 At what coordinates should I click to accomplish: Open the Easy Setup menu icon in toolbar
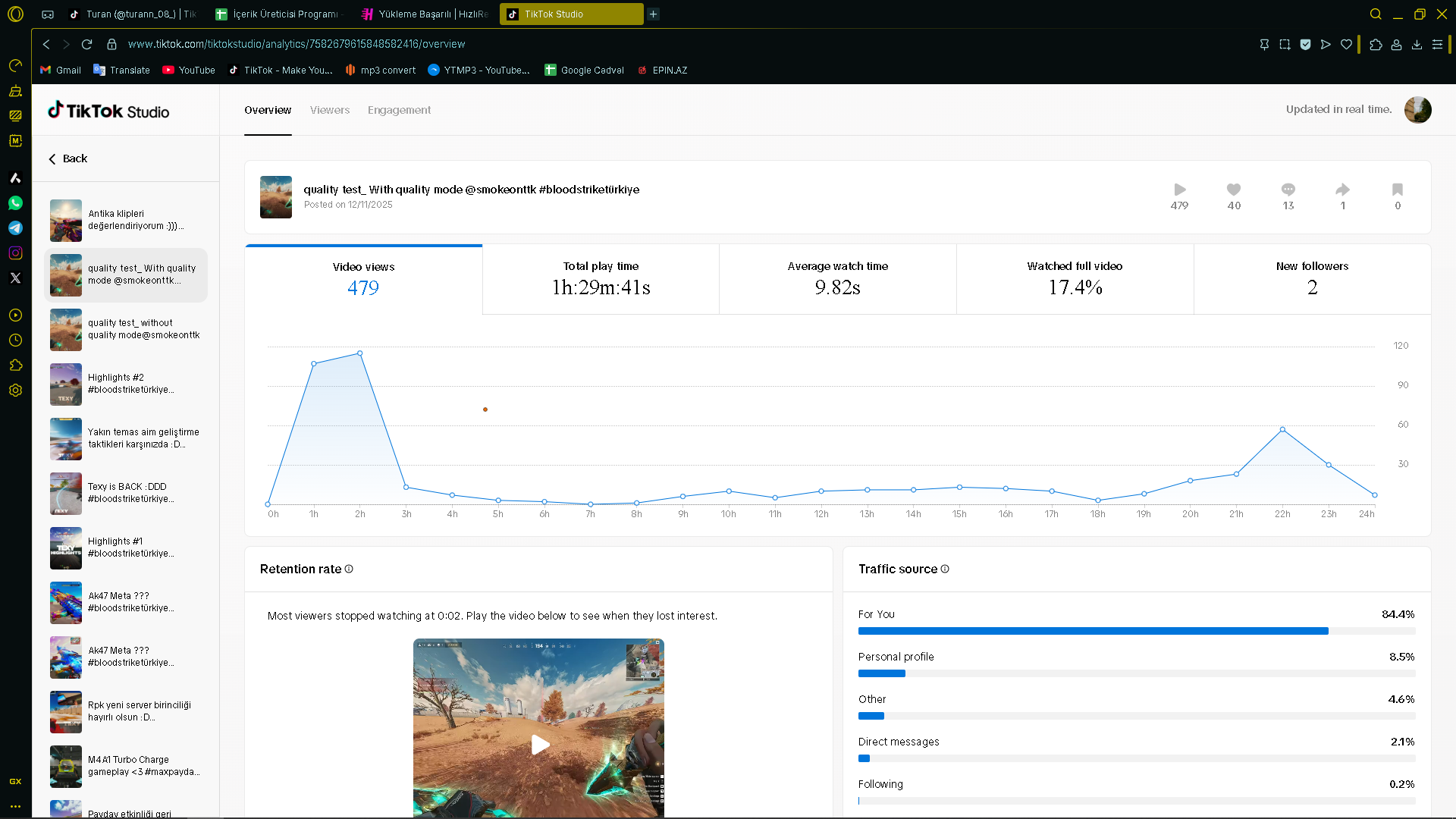tap(1437, 44)
